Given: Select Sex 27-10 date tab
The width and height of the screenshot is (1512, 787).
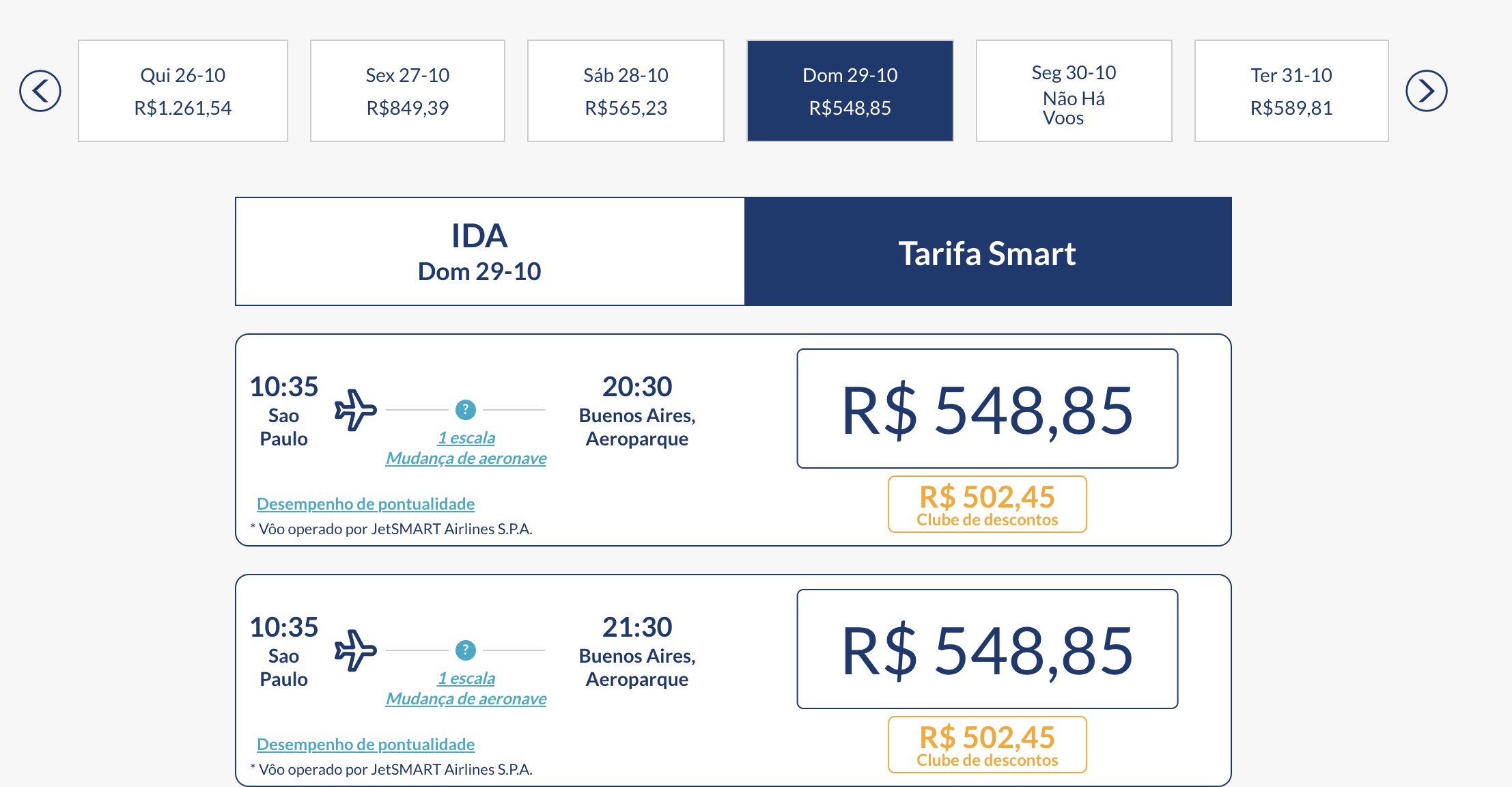Looking at the screenshot, I should click(408, 91).
